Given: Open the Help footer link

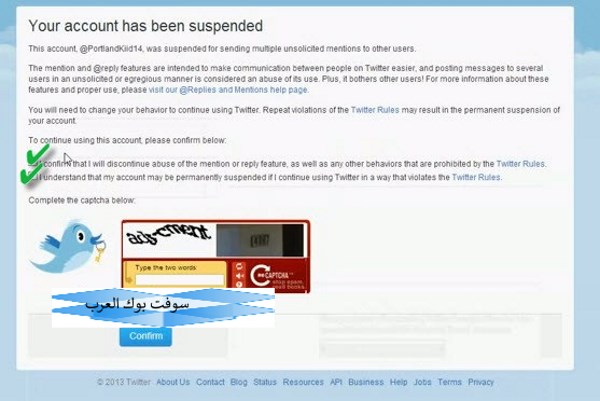Looking at the screenshot, I should pyautogui.click(x=398, y=382).
